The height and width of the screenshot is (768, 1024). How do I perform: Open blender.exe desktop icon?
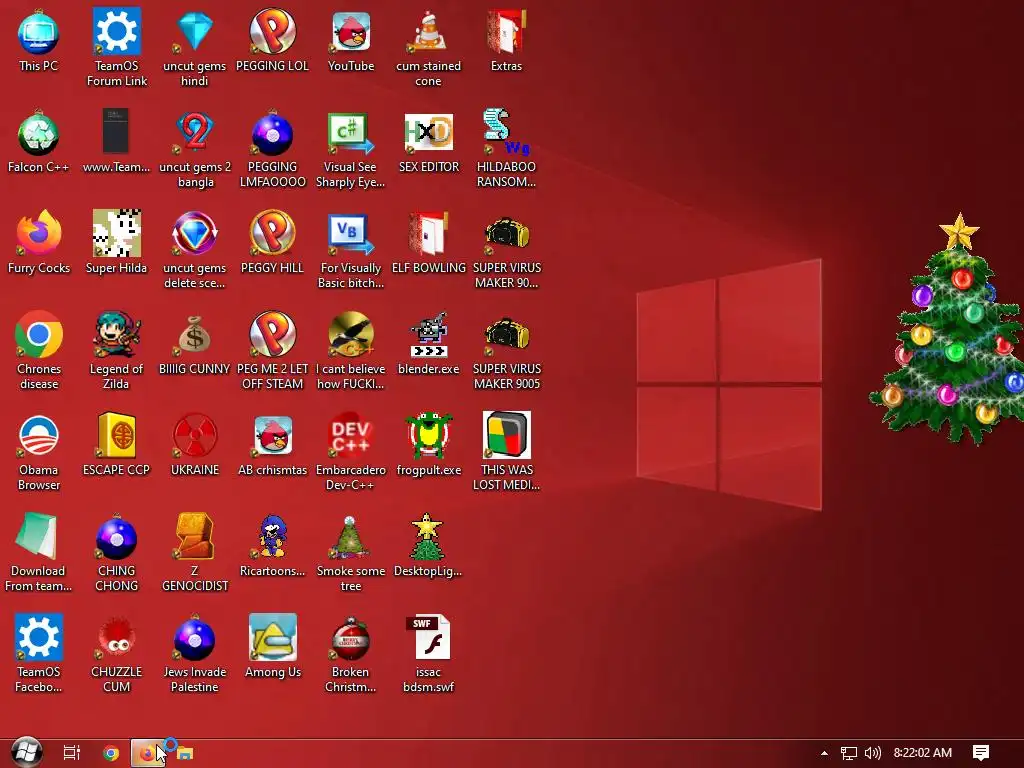(x=428, y=344)
